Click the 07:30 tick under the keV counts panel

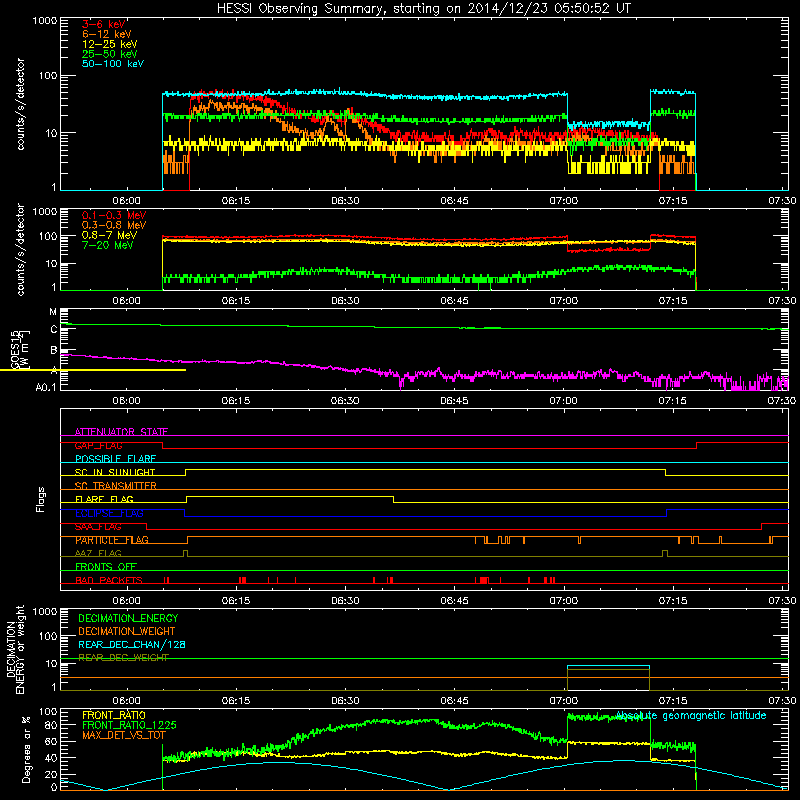pyautogui.click(x=782, y=201)
